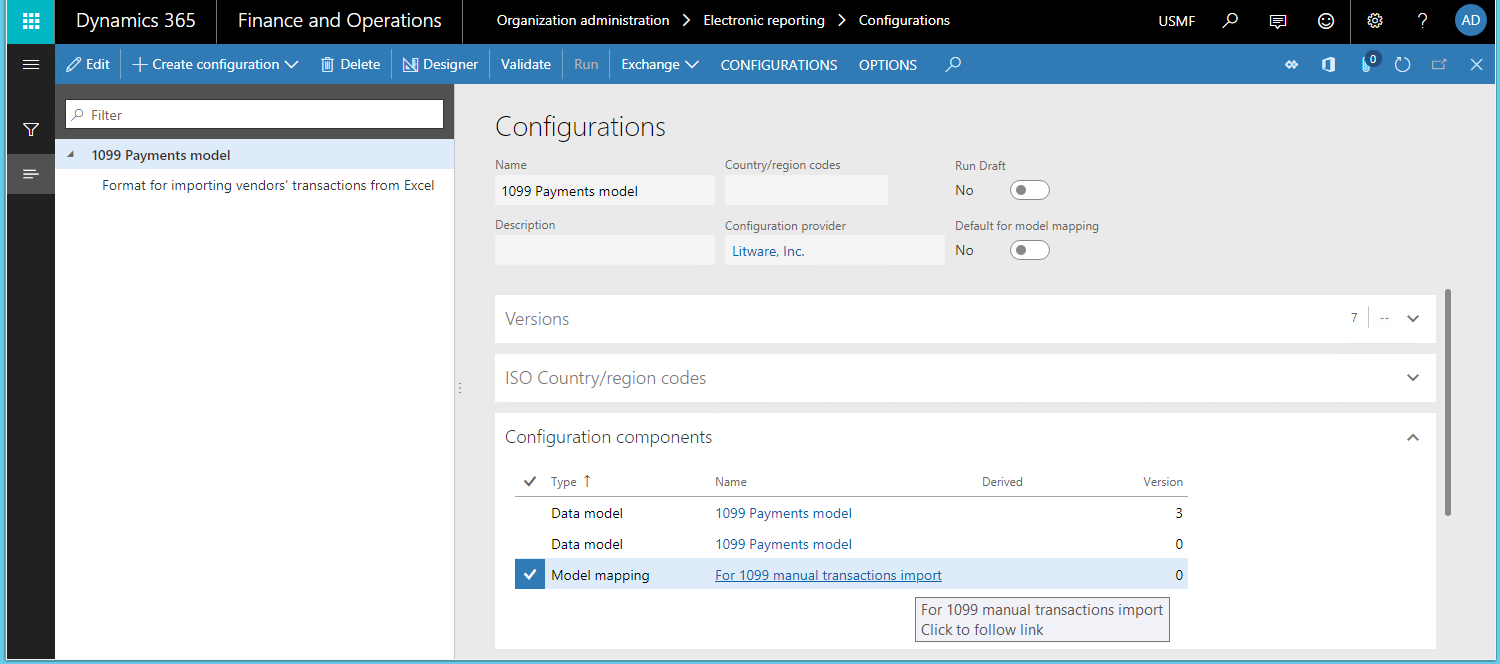Switch to the OPTIONS tab
This screenshot has height=664, width=1500.
pos(887,65)
